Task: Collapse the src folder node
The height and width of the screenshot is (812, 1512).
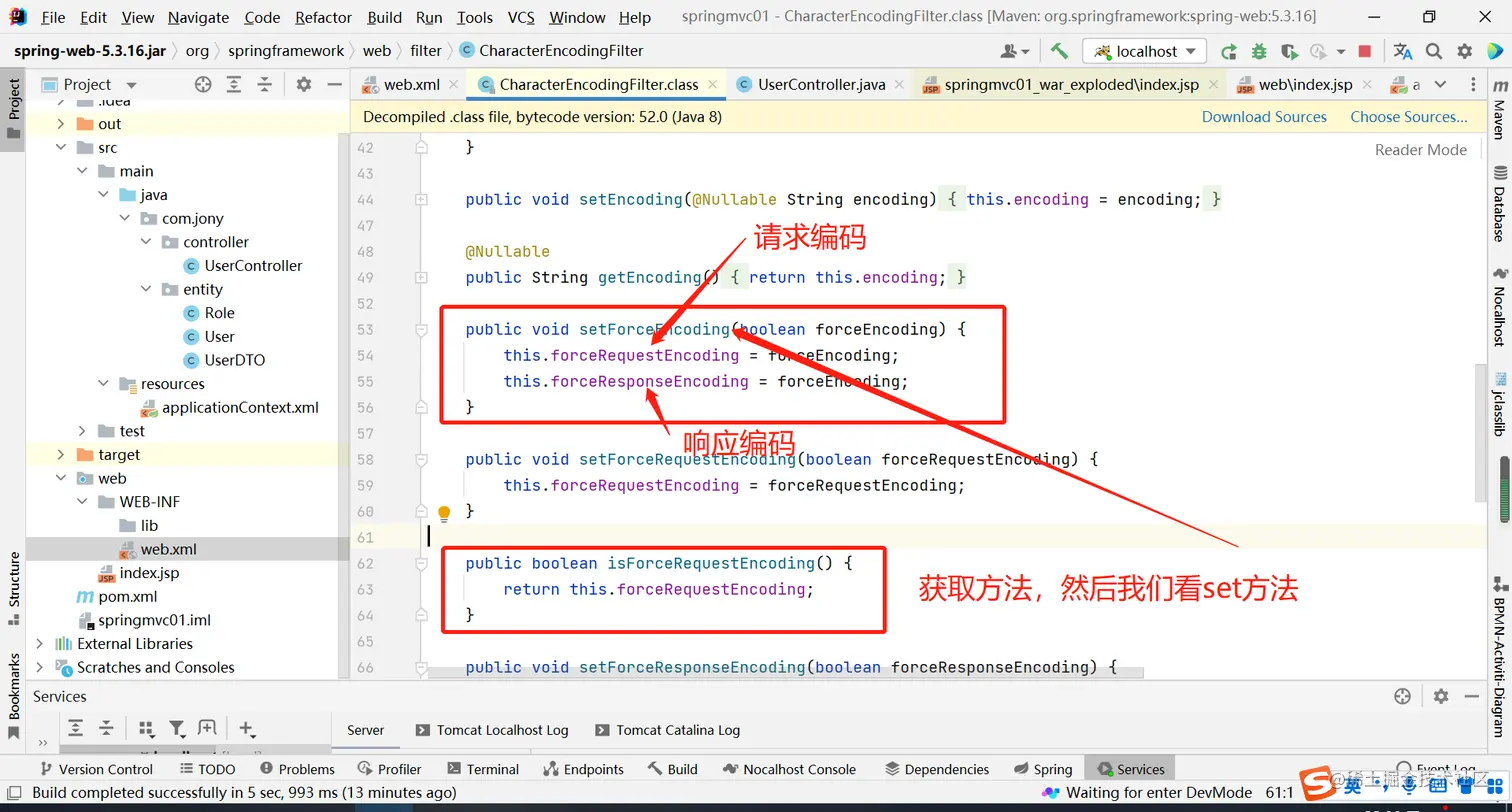Action: click(60, 148)
